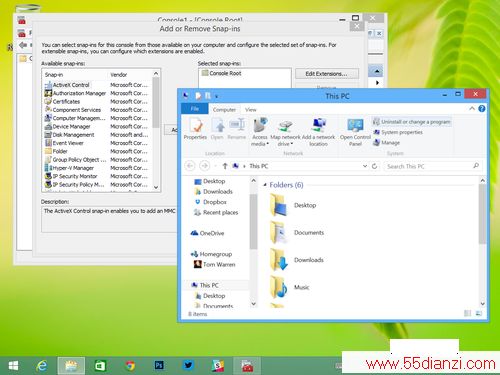Screen dimensions: 500x375
Task: Open the File tab in This PC
Action: click(195, 109)
